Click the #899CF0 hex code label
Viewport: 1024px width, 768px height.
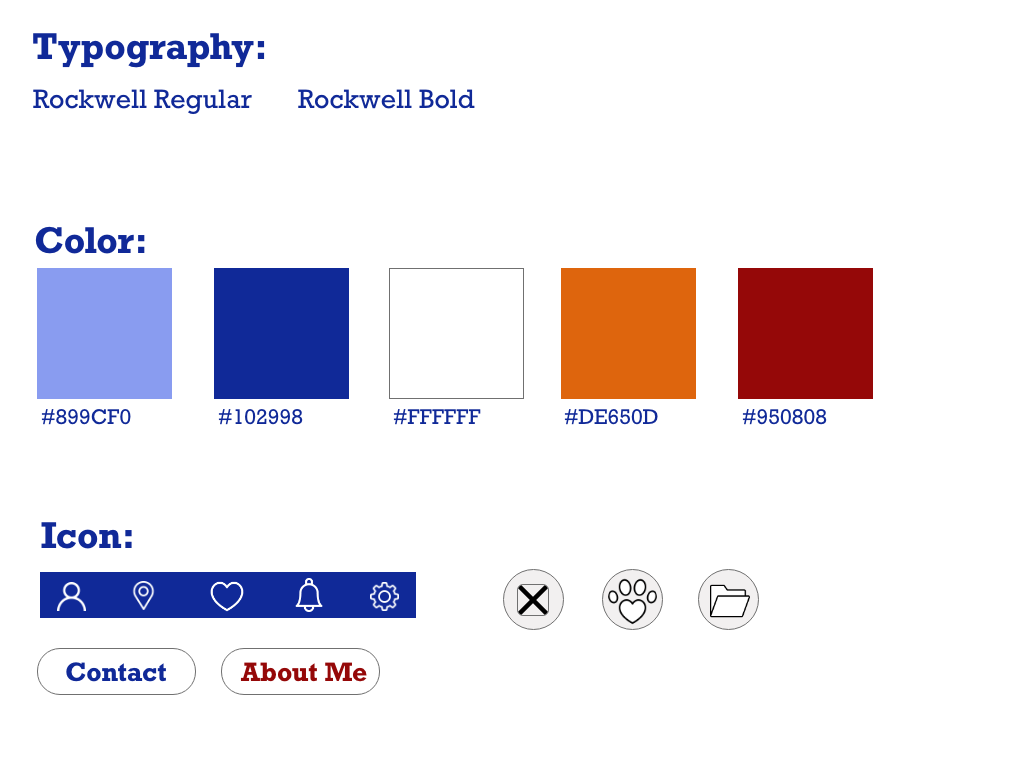coord(86,417)
